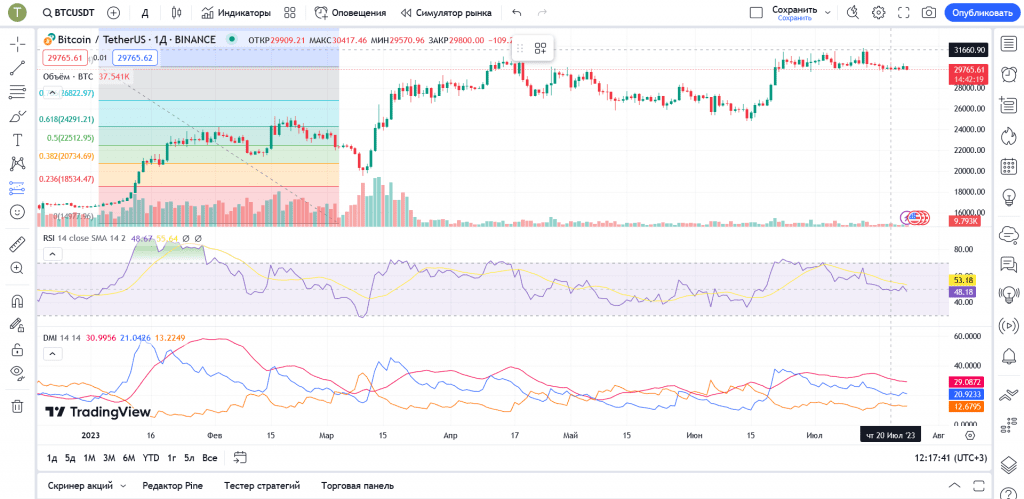Expand the Сохранить dropdown arrow
The image size is (1024, 499).
(x=828, y=12)
